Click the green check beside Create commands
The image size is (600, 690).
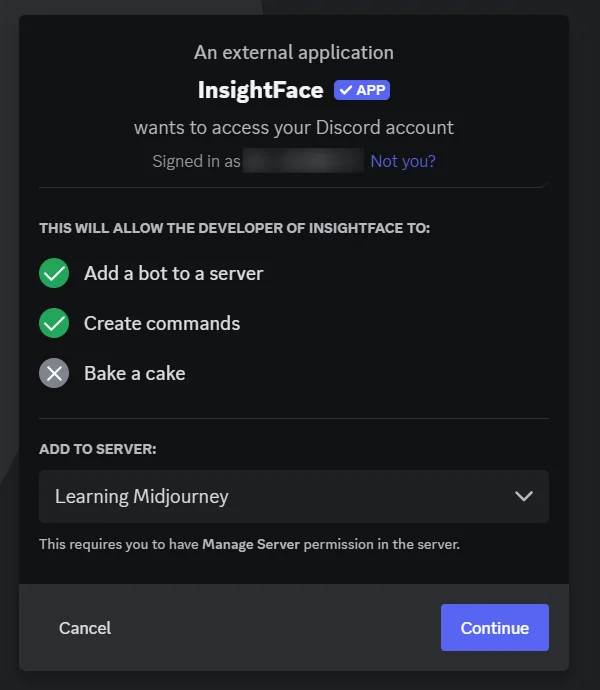[54, 323]
